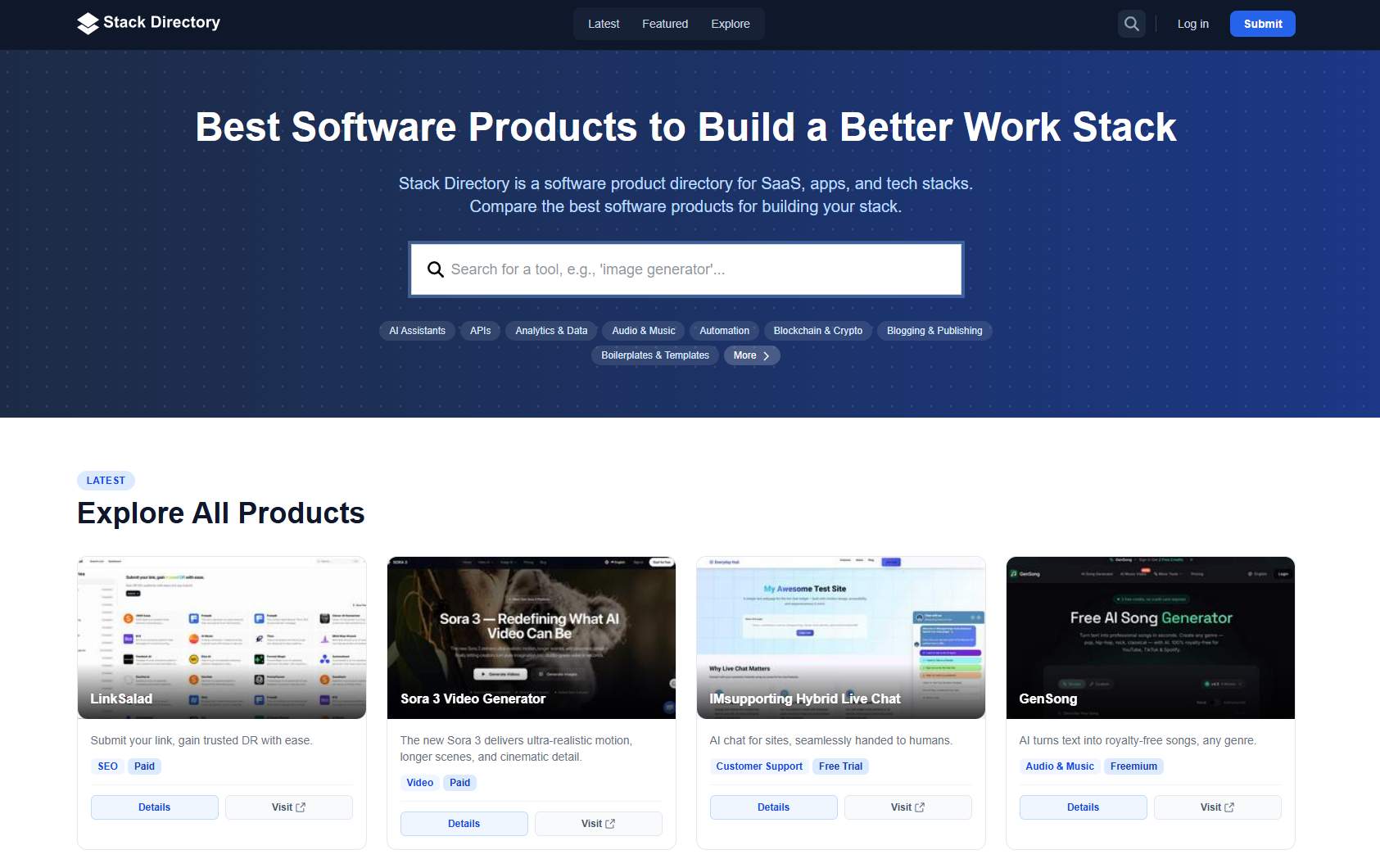View Details for LinkSalad

coord(154,807)
